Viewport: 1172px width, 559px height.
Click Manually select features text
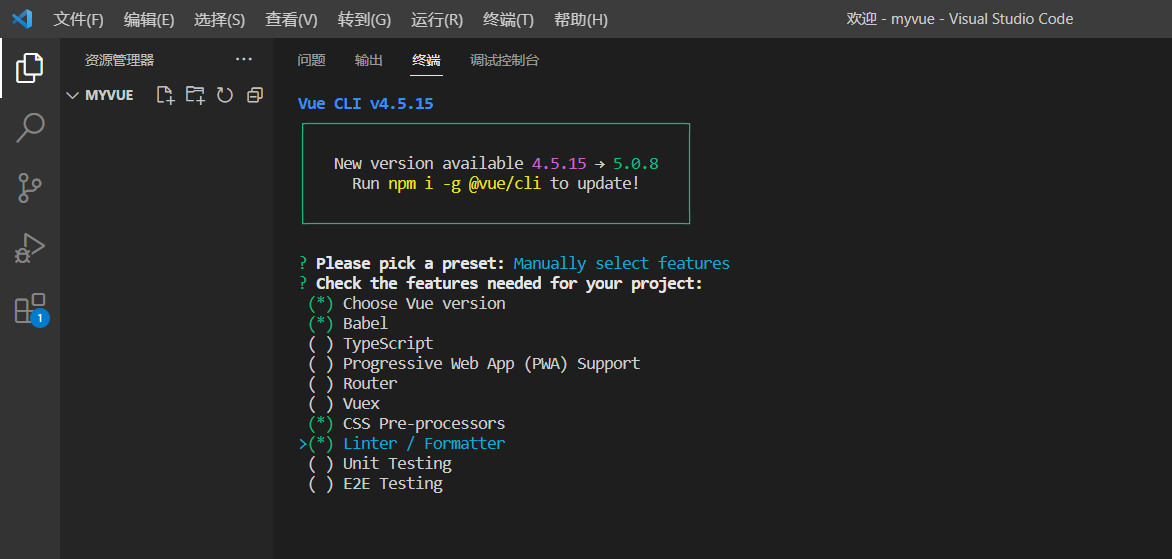tap(622, 263)
